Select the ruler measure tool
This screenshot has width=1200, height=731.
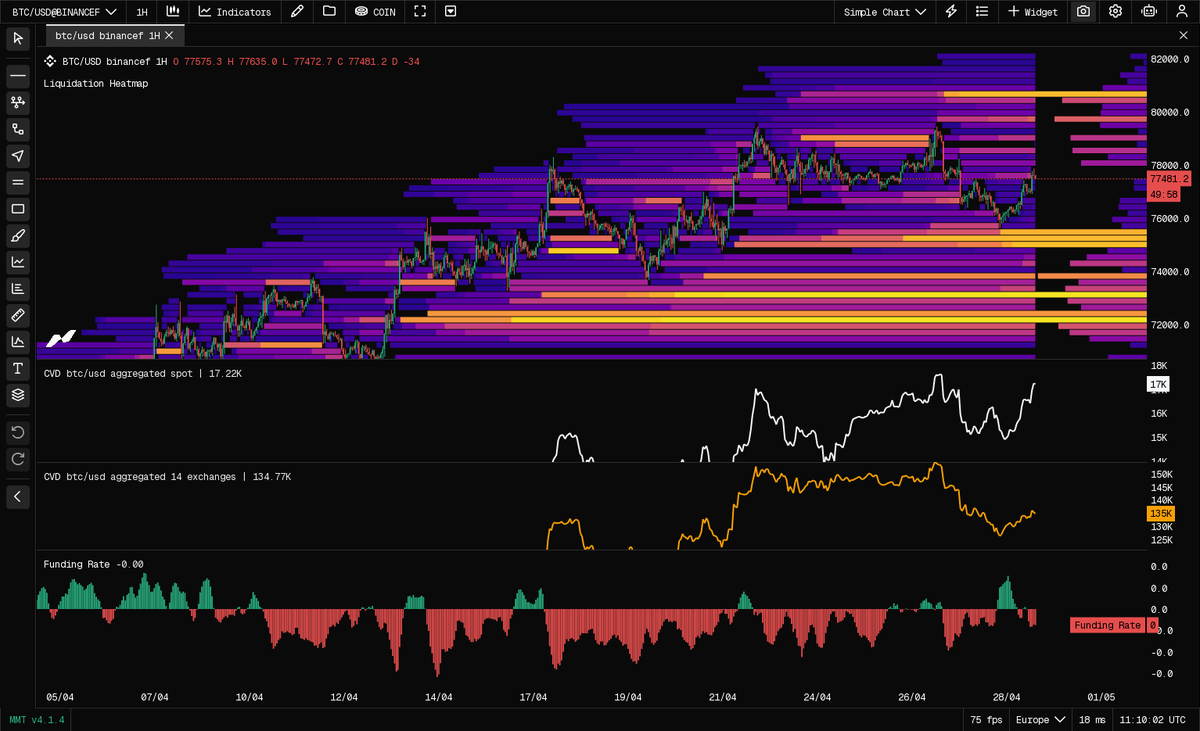coord(17,315)
